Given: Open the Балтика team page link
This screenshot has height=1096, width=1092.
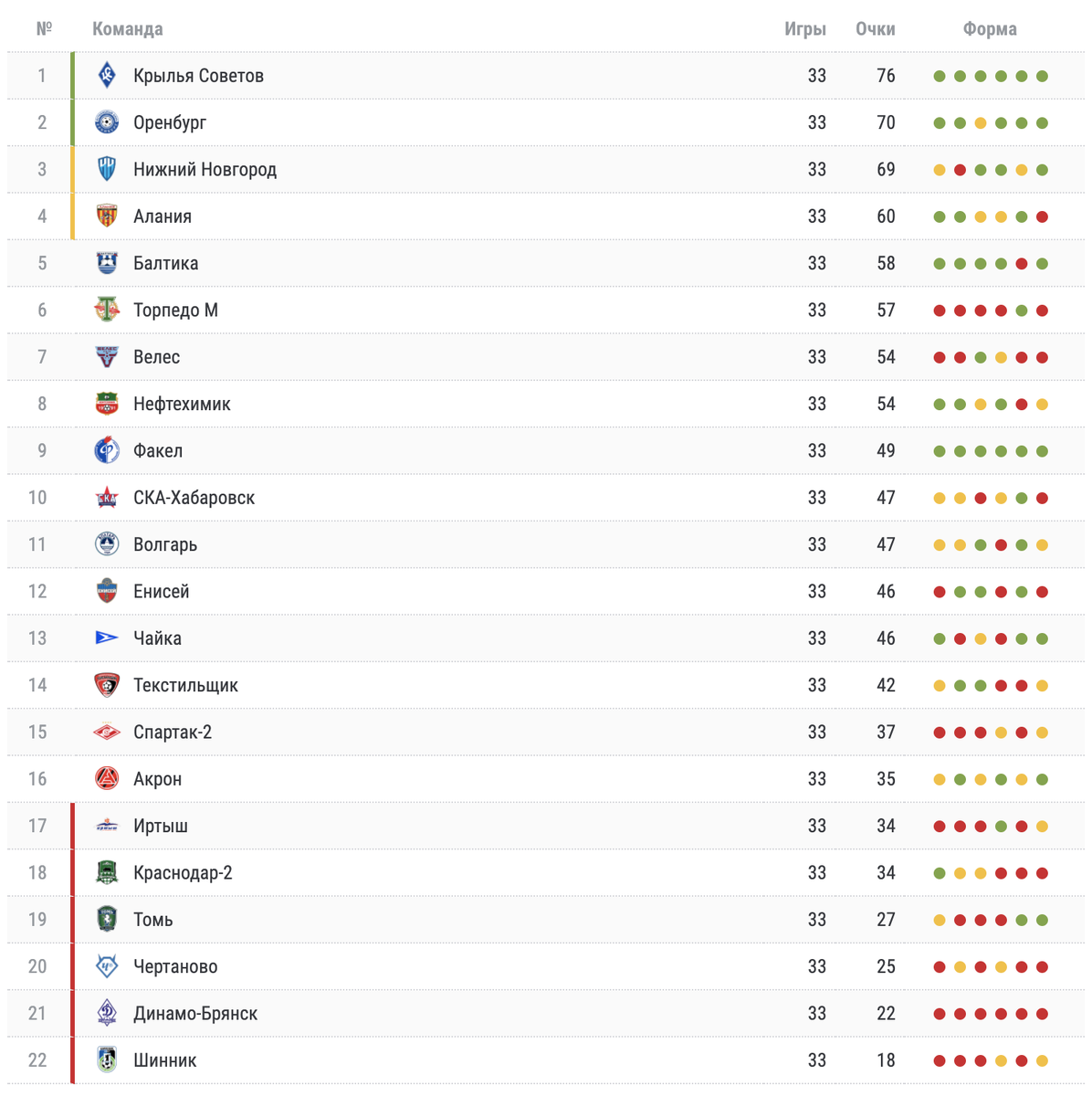Looking at the screenshot, I should (165, 263).
